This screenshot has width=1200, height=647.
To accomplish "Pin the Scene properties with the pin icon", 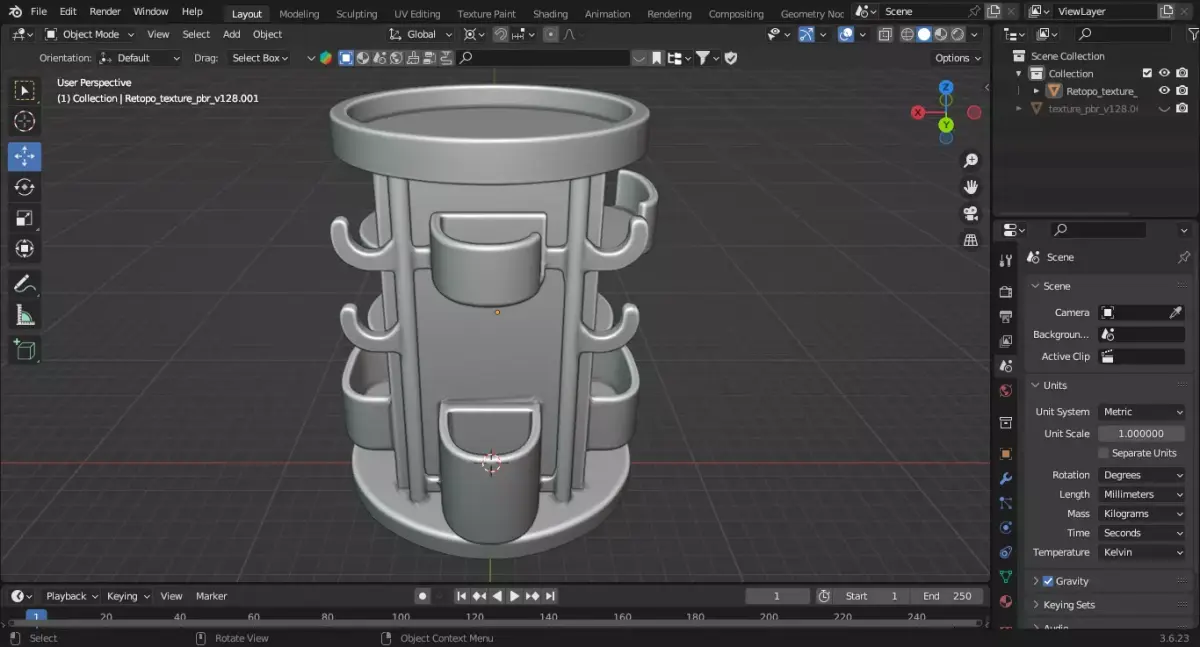I will tap(1184, 257).
